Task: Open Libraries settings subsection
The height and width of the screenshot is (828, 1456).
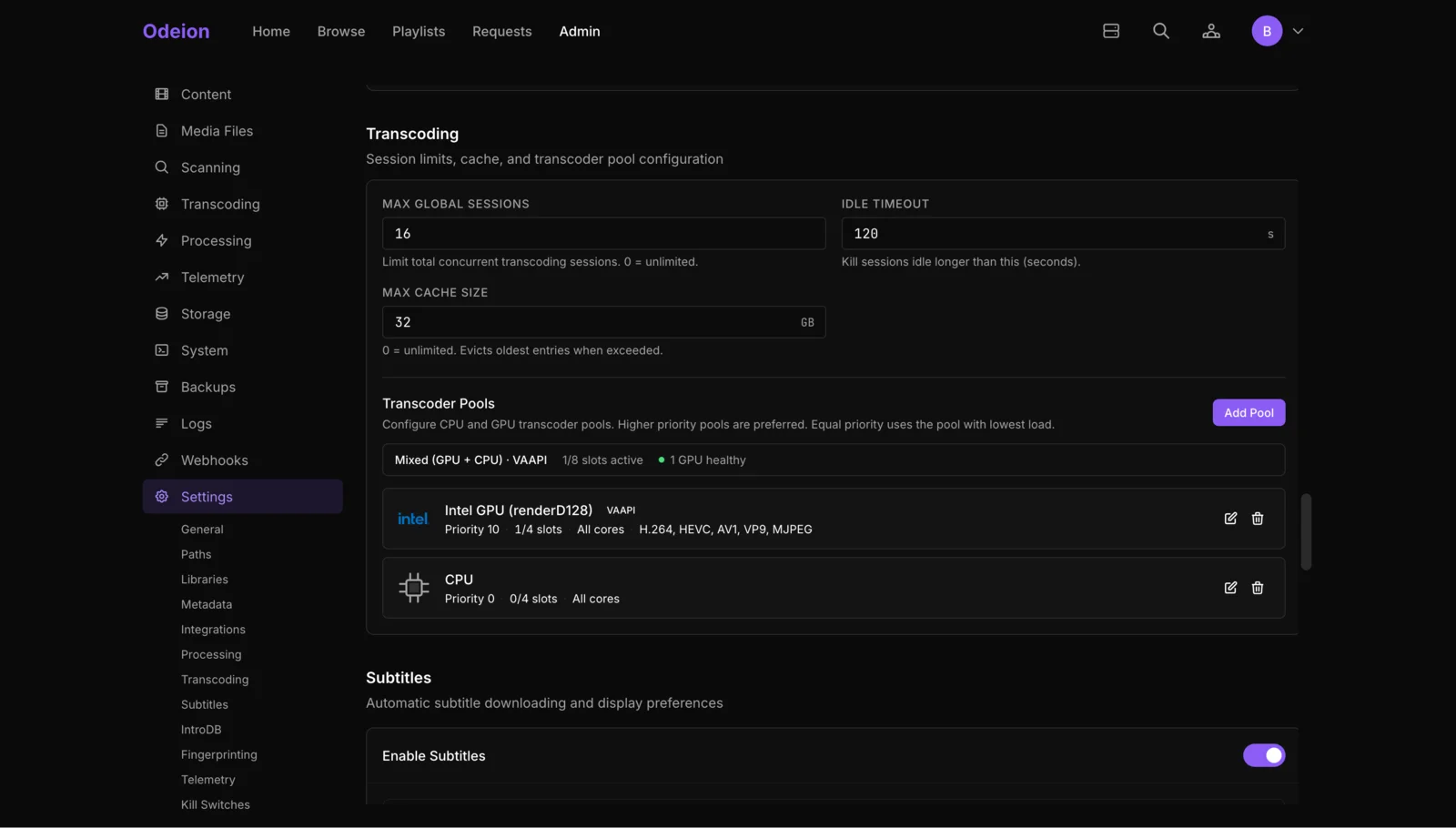Action: (x=204, y=580)
